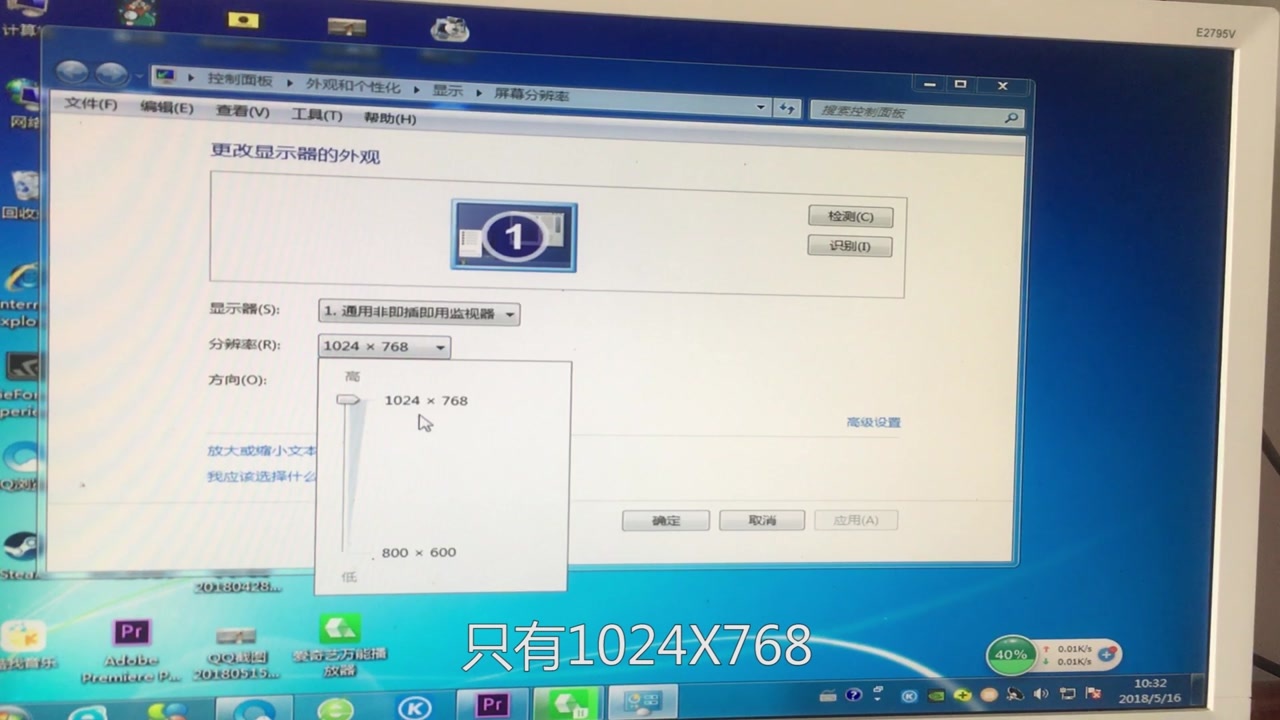Expand the 显示 breadcrumb arrow
This screenshot has width=1280, height=720.
tap(478, 92)
